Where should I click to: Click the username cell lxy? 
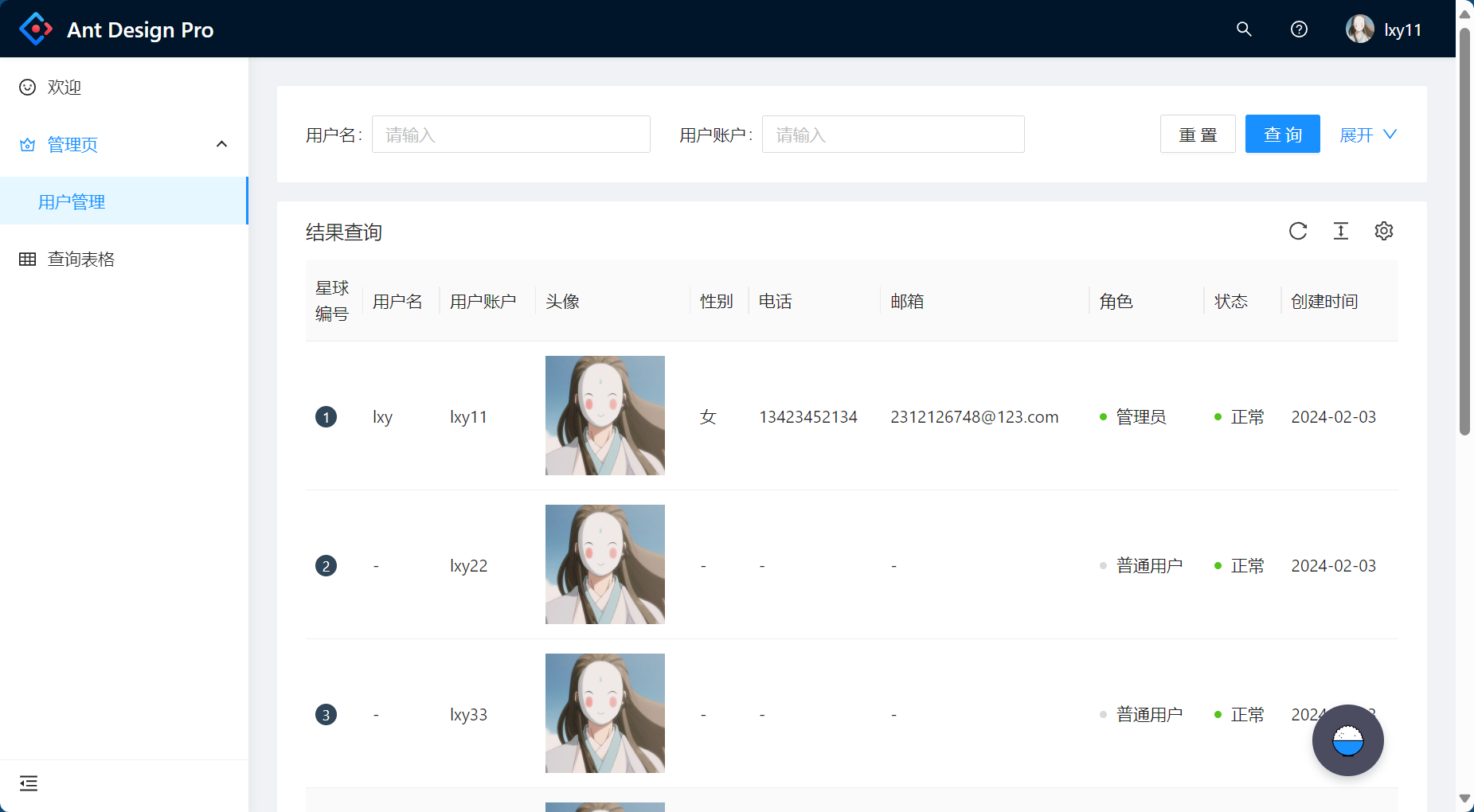pos(383,418)
